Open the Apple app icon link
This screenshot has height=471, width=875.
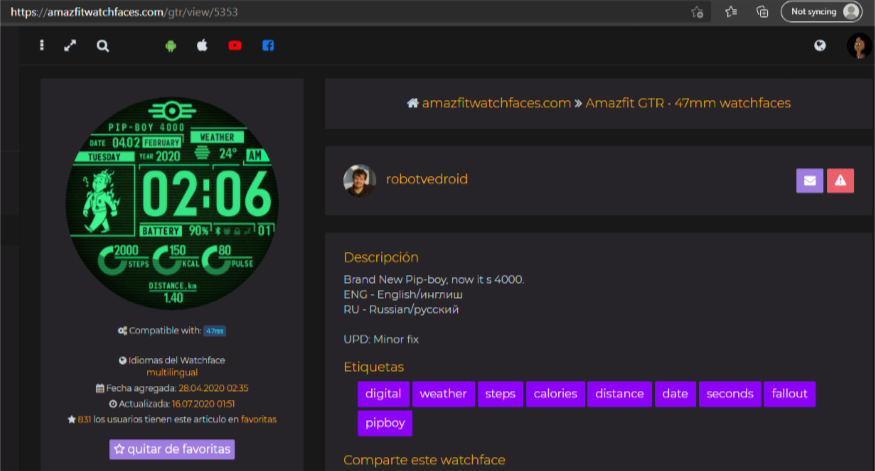pyautogui.click(x=202, y=45)
